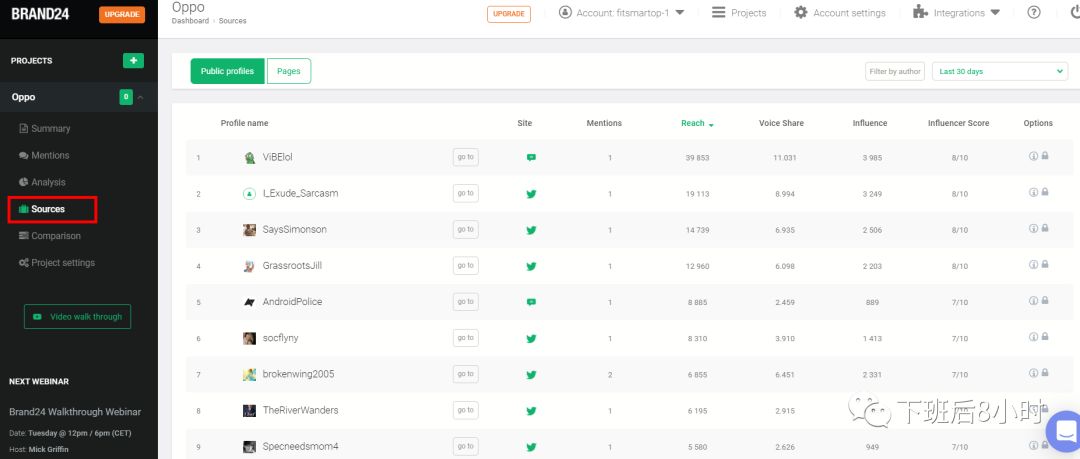This screenshot has height=459, width=1080.
Task: Sort by Mentions column header
Action: click(604, 123)
